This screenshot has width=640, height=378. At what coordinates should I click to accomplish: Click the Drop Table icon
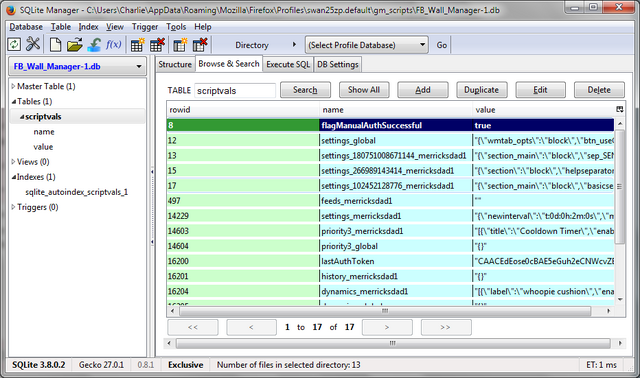(157, 44)
